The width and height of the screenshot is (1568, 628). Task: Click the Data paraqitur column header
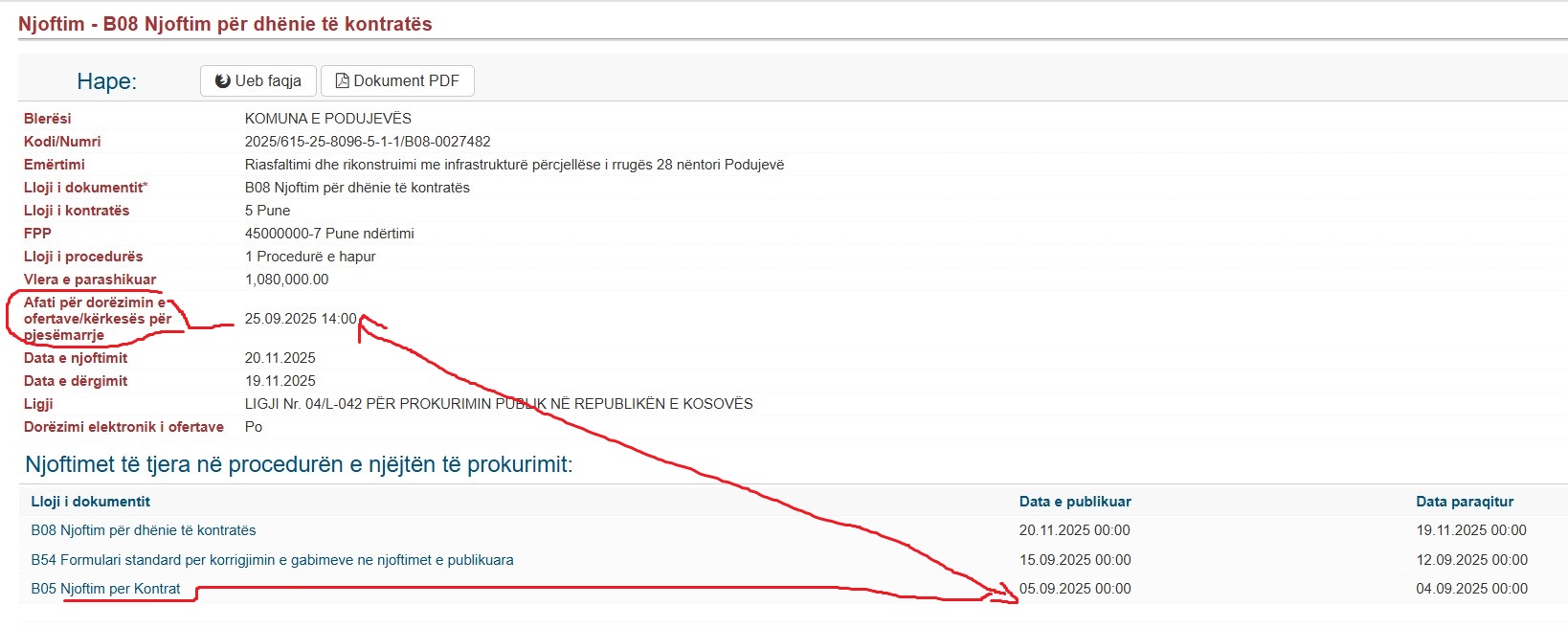(x=1465, y=502)
